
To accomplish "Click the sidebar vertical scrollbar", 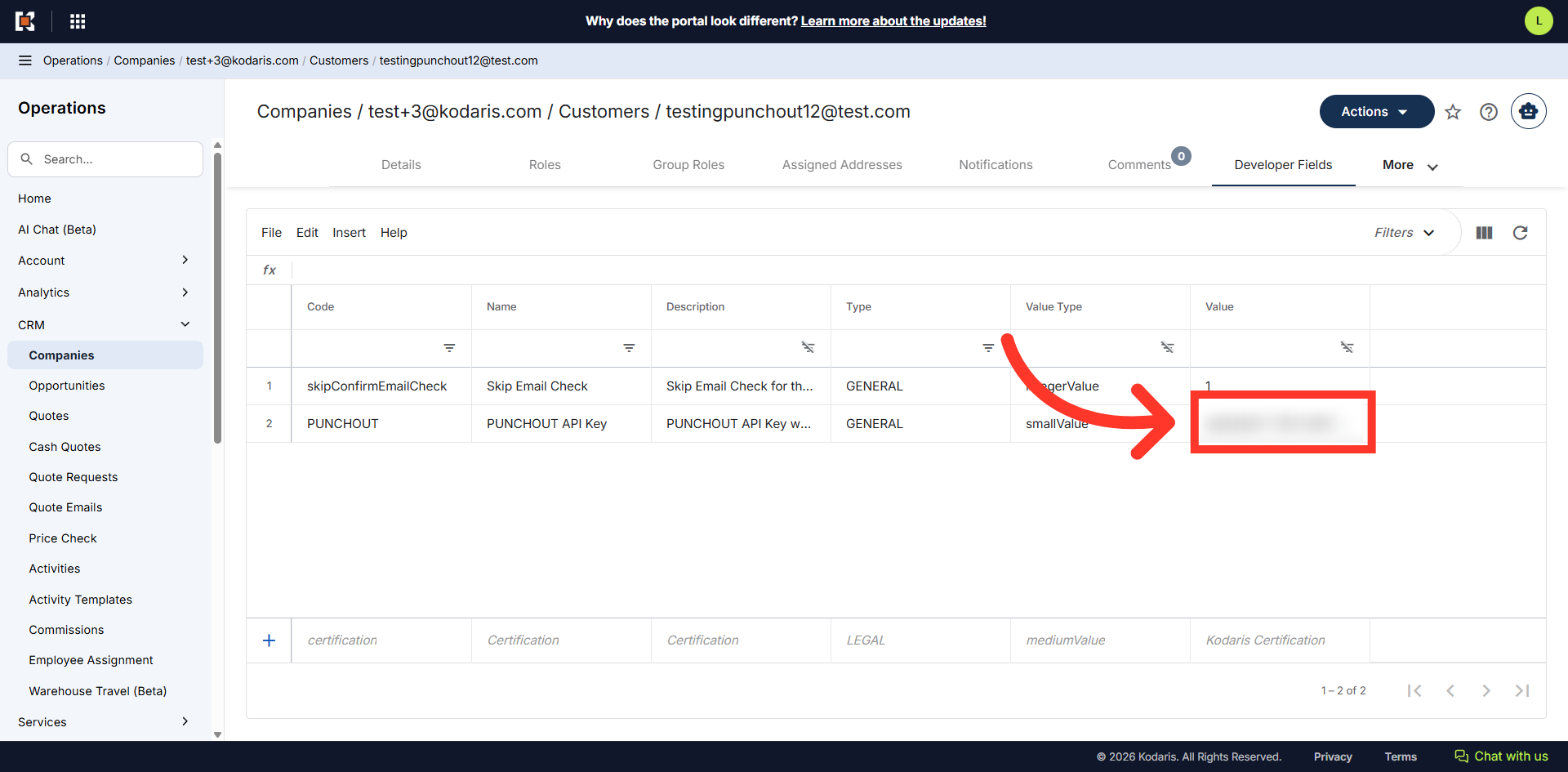I will coord(217,298).
